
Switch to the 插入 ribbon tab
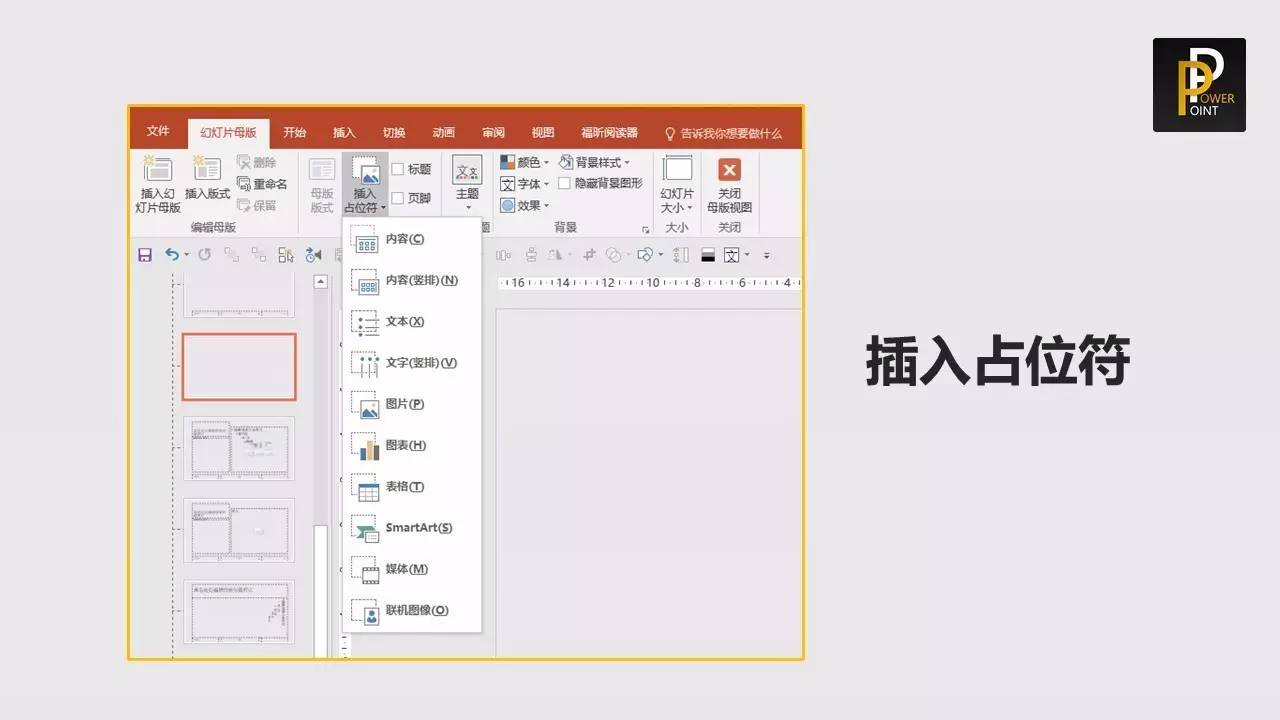click(344, 132)
